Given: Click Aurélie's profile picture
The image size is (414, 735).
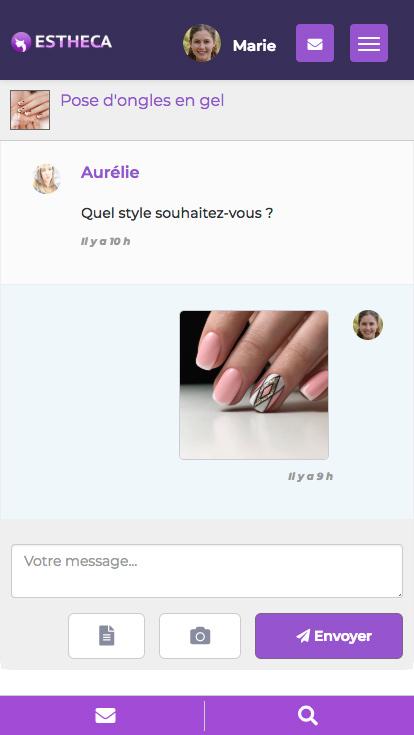Looking at the screenshot, I should pos(46,179).
